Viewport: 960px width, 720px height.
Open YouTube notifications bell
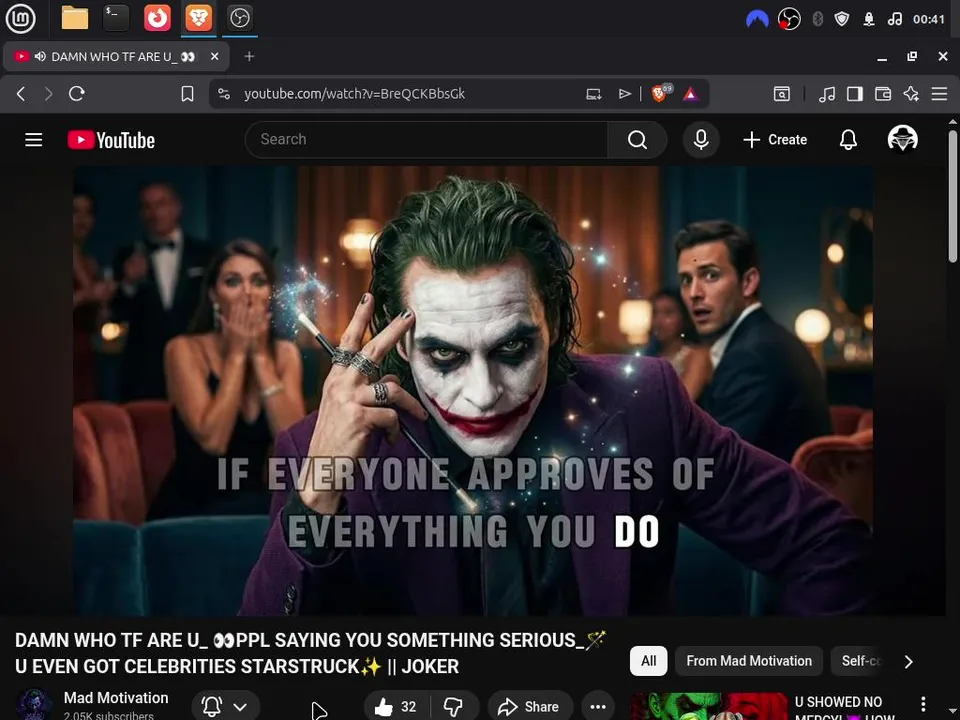click(x=848, y=140)
